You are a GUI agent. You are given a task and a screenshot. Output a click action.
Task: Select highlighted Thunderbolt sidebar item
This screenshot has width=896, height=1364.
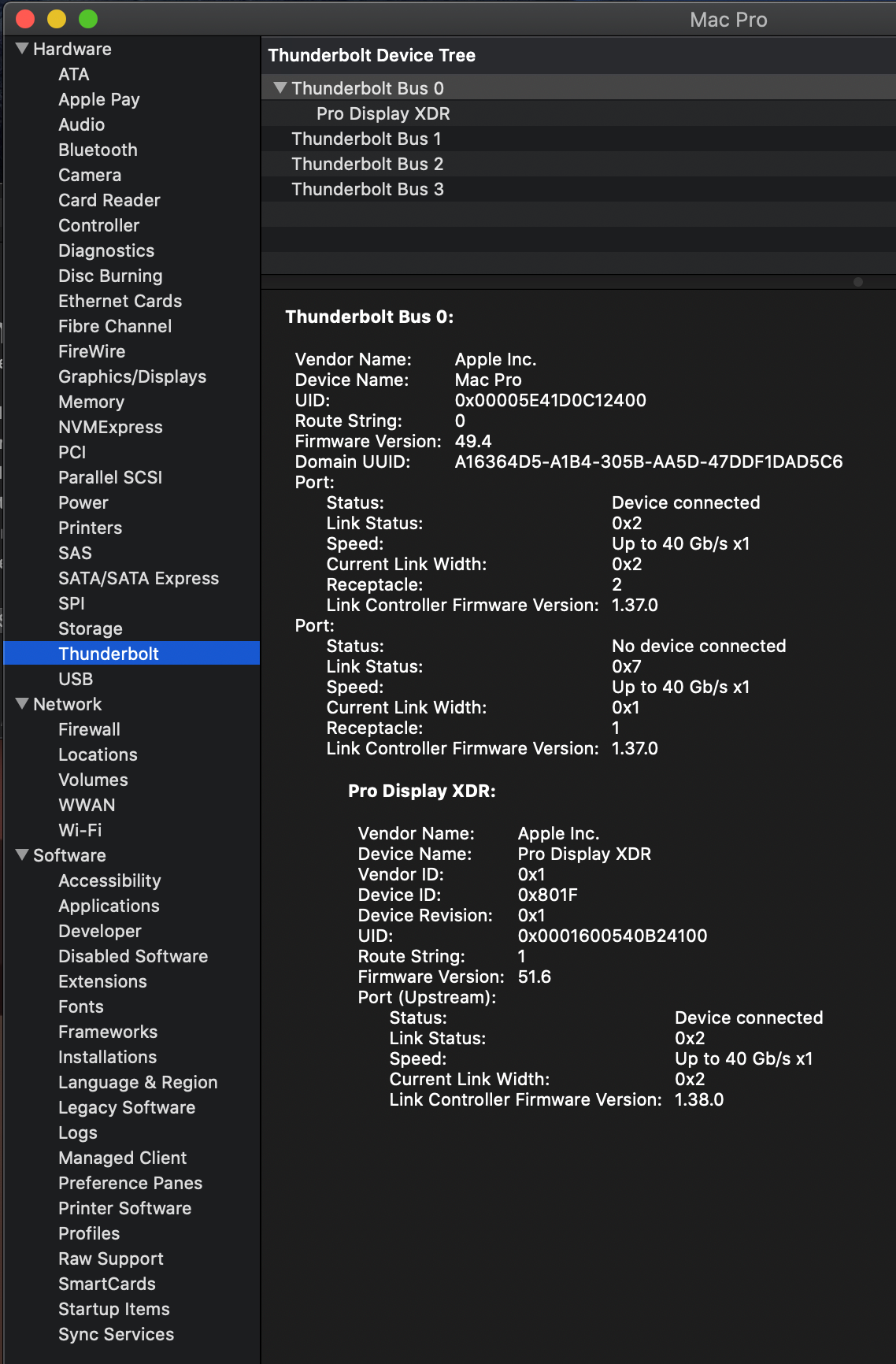click(131, 653)
